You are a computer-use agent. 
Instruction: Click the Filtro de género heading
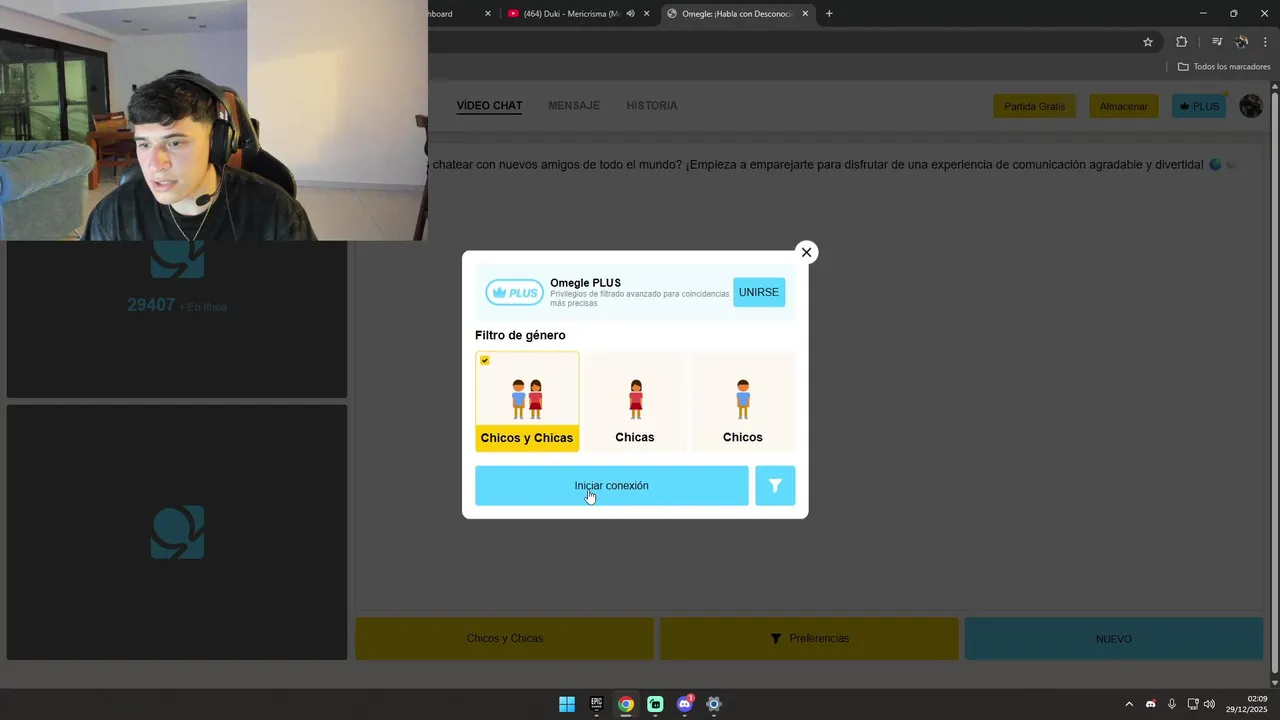(520, 335)
